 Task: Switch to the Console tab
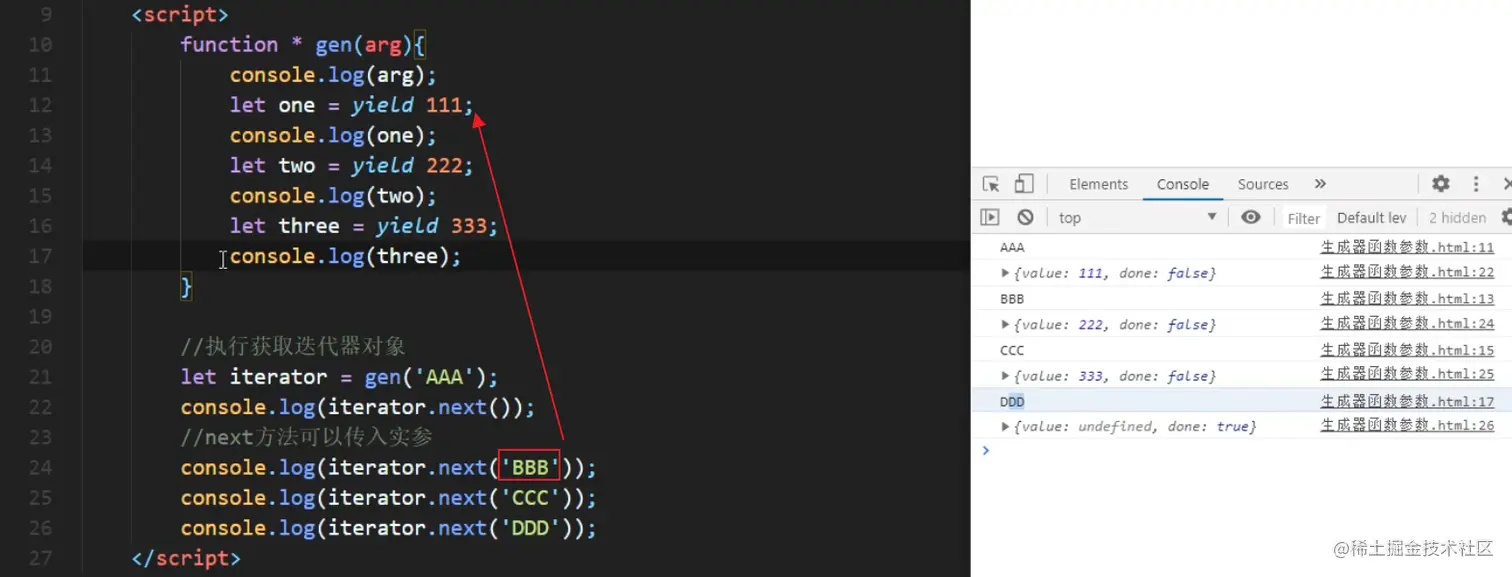[x=1183, y=184]
